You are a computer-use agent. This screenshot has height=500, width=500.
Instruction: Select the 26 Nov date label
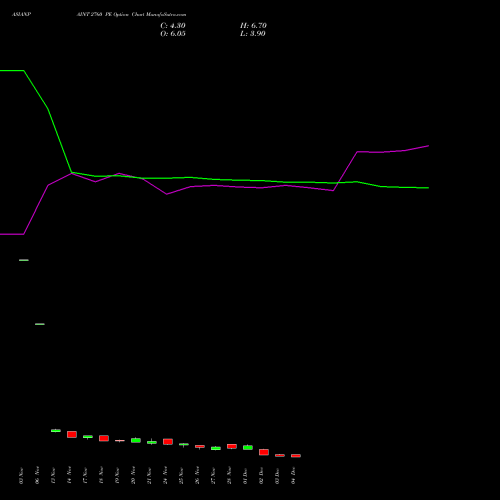198,475
